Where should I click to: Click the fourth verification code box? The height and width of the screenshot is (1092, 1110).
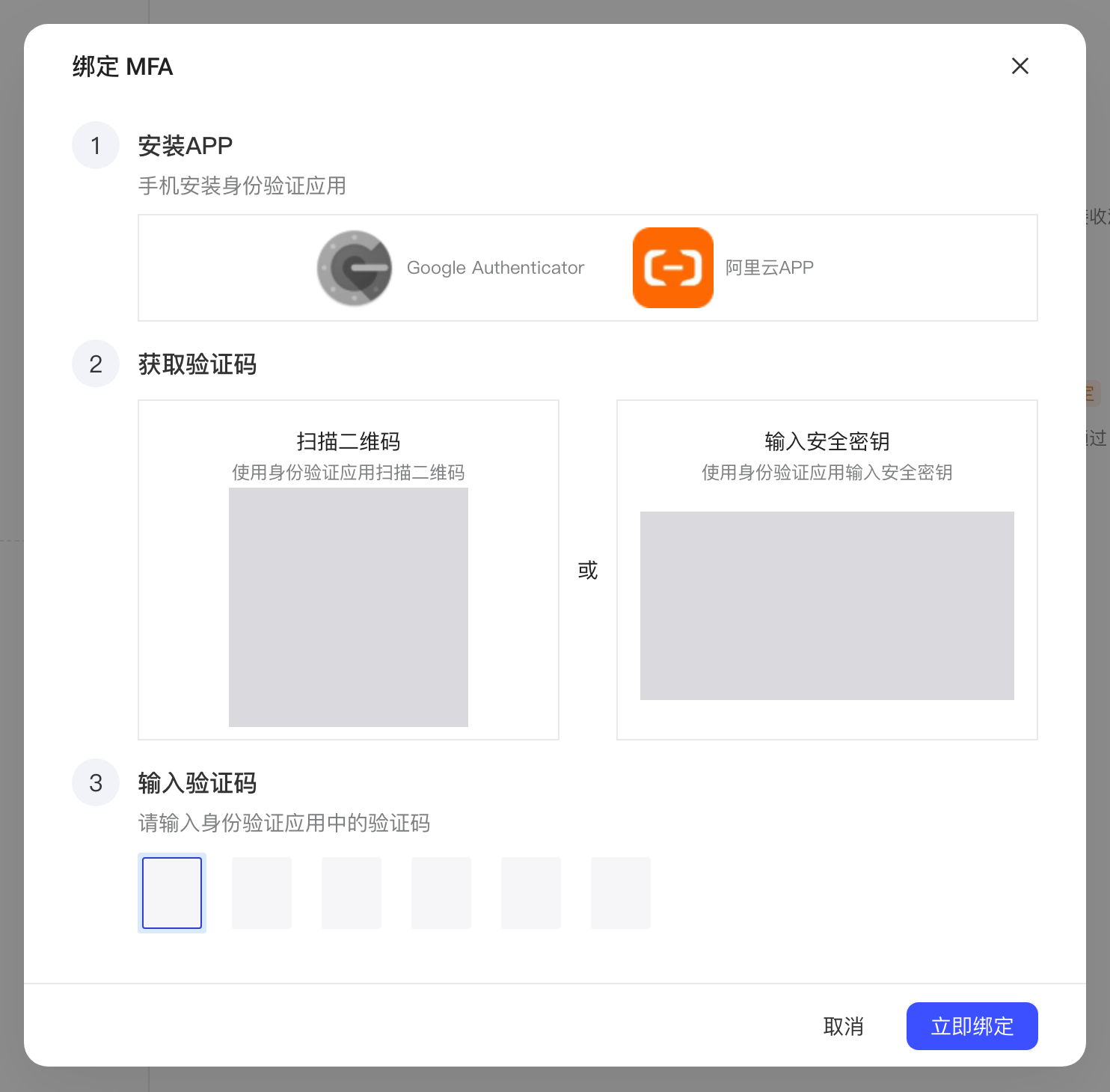click(x=441, y=893)
